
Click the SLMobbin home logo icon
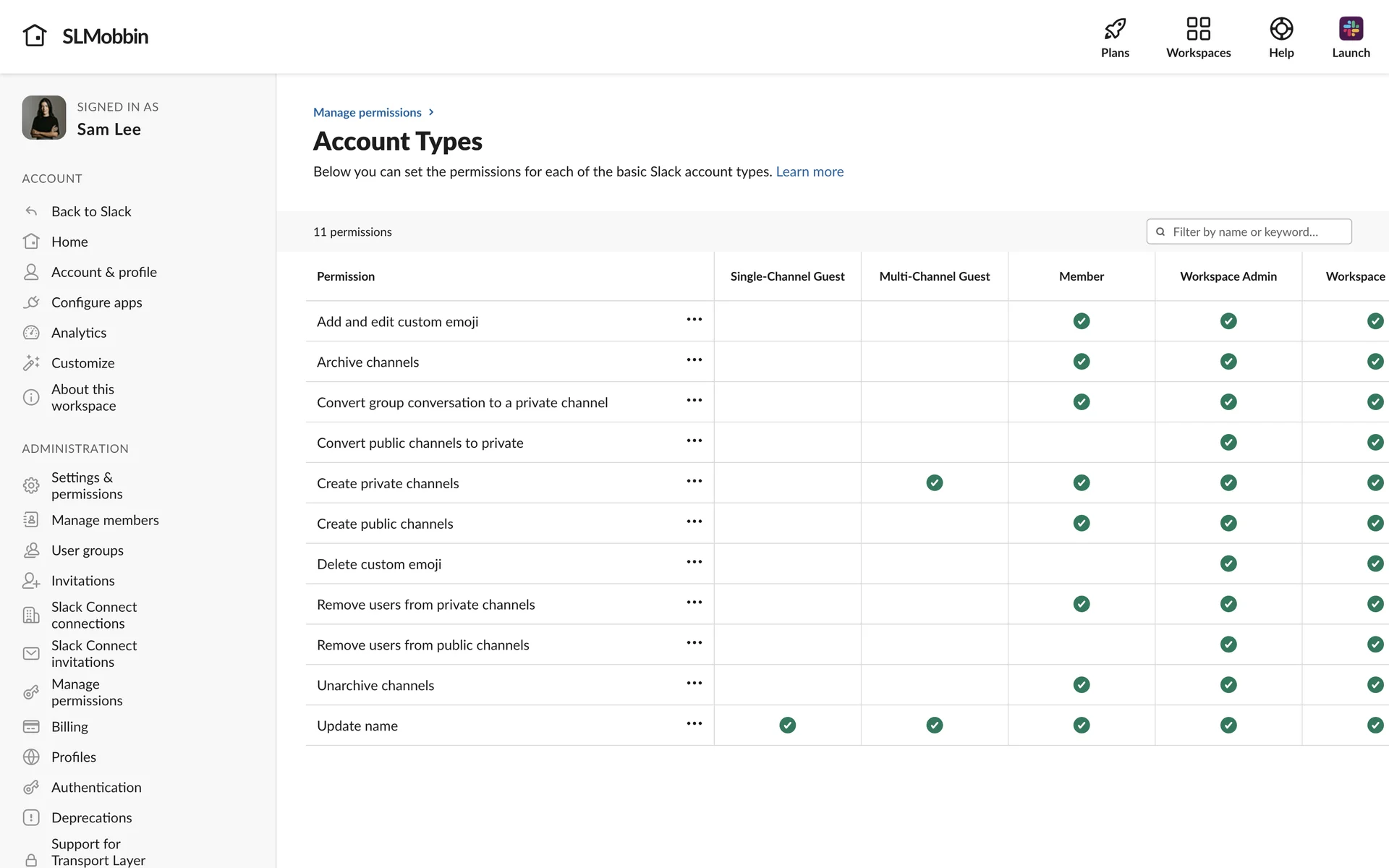pos(35,35)
